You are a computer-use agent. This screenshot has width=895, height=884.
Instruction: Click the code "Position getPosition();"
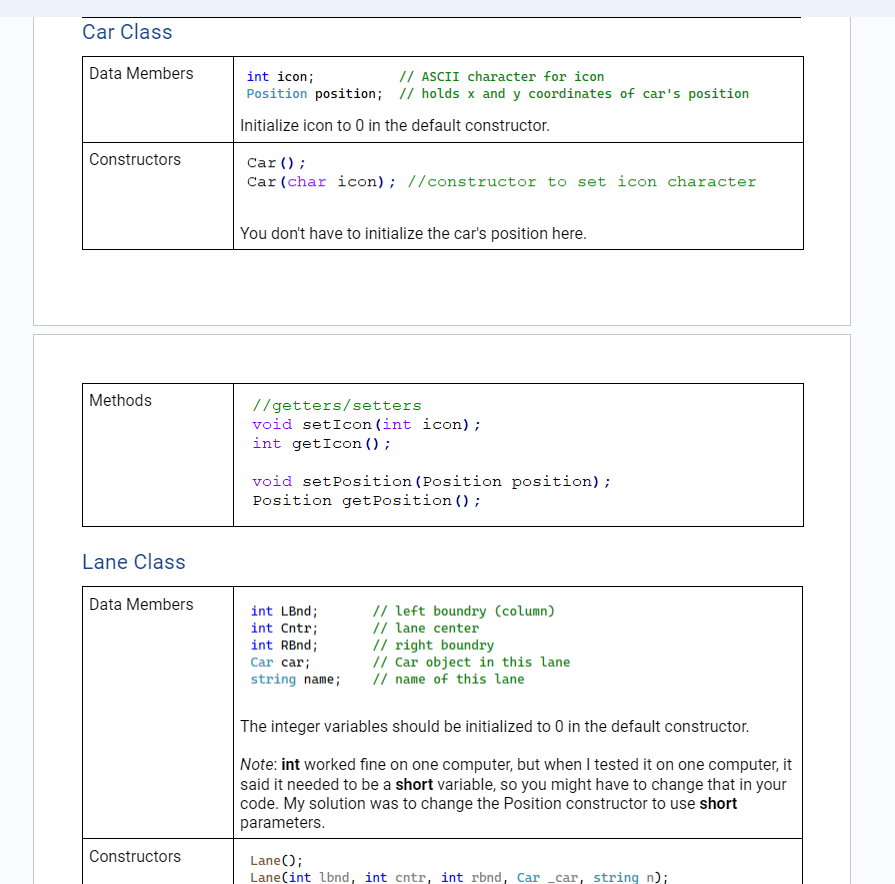[366, 500]
